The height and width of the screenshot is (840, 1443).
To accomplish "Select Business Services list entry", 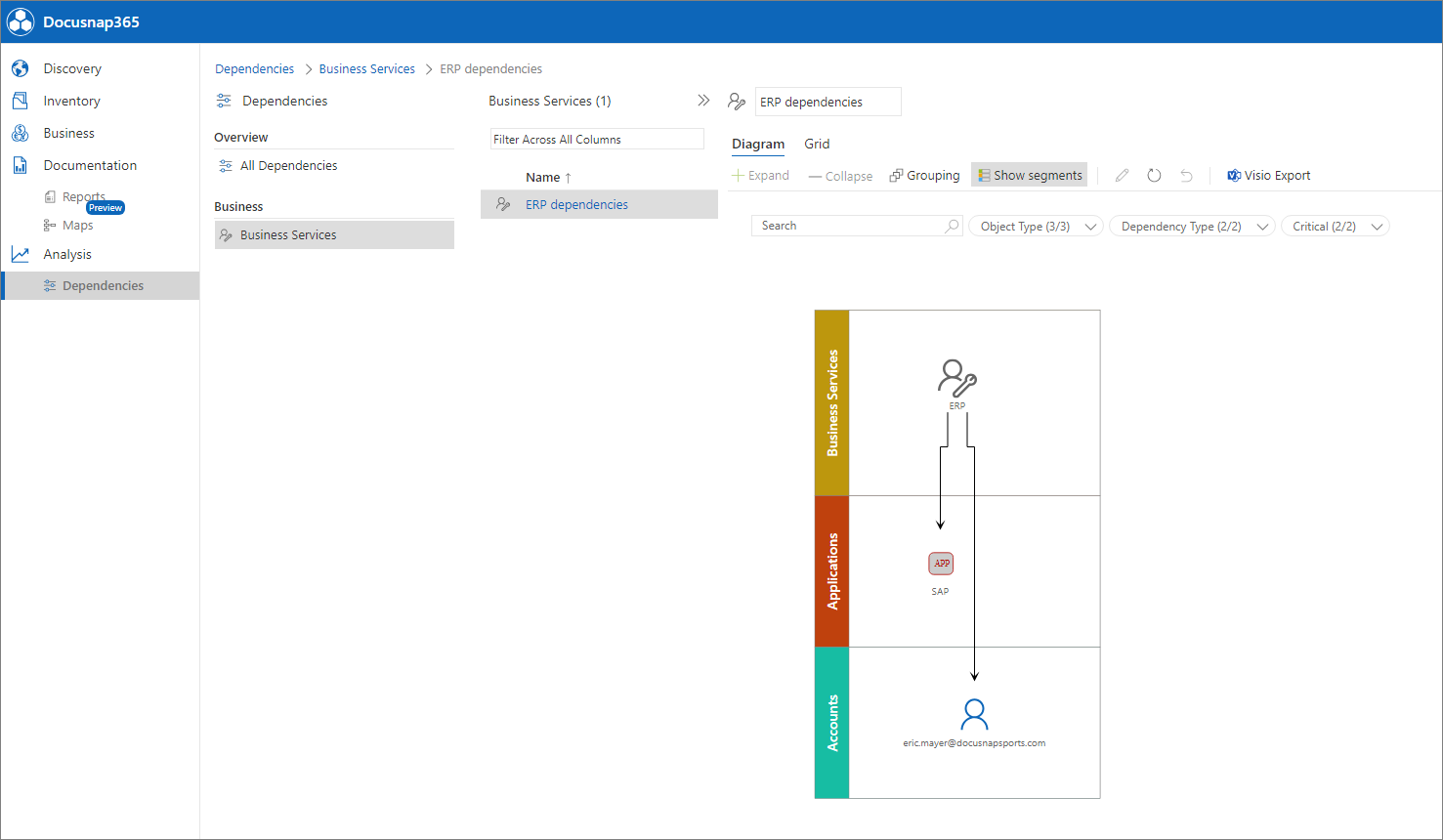I will (x=334, y=234).
